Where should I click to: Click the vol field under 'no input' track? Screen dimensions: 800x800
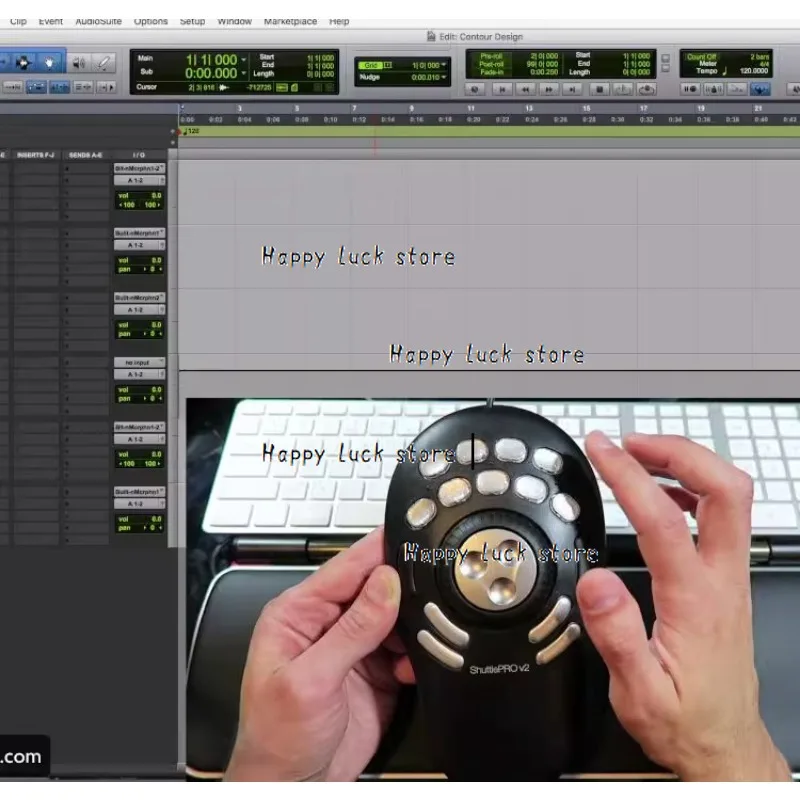point(139,390)
